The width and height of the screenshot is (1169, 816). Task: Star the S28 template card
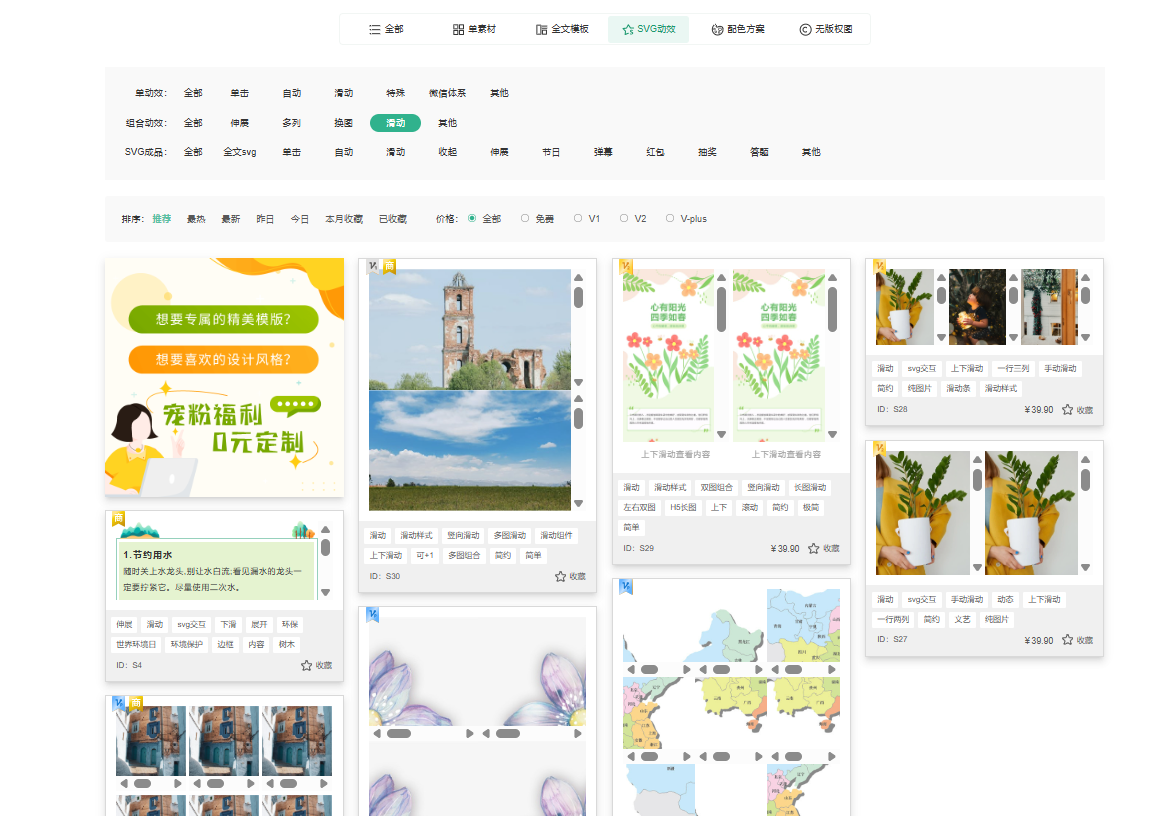coord(1067,410)
